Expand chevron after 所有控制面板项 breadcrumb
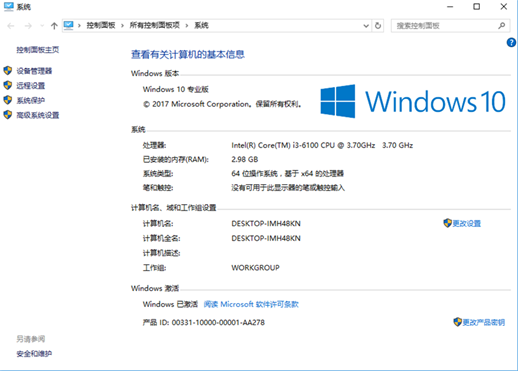 tap(187, 25)
